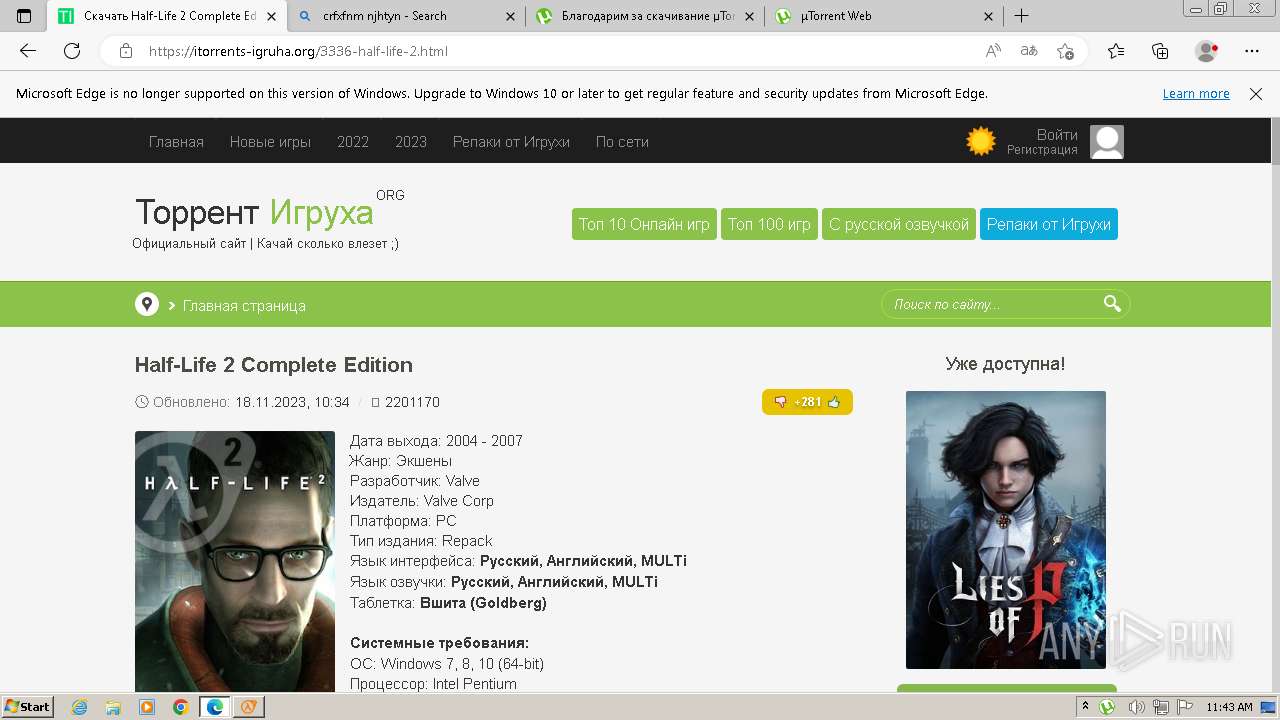Click the С русской озвучкой button

click(899, 224)
